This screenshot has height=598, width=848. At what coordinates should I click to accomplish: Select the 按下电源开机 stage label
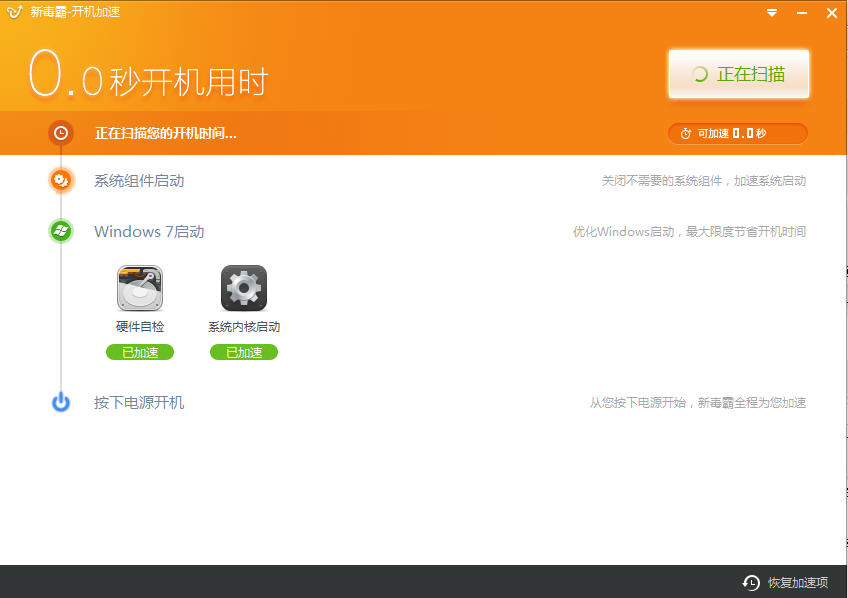click(x=139, y=402)
